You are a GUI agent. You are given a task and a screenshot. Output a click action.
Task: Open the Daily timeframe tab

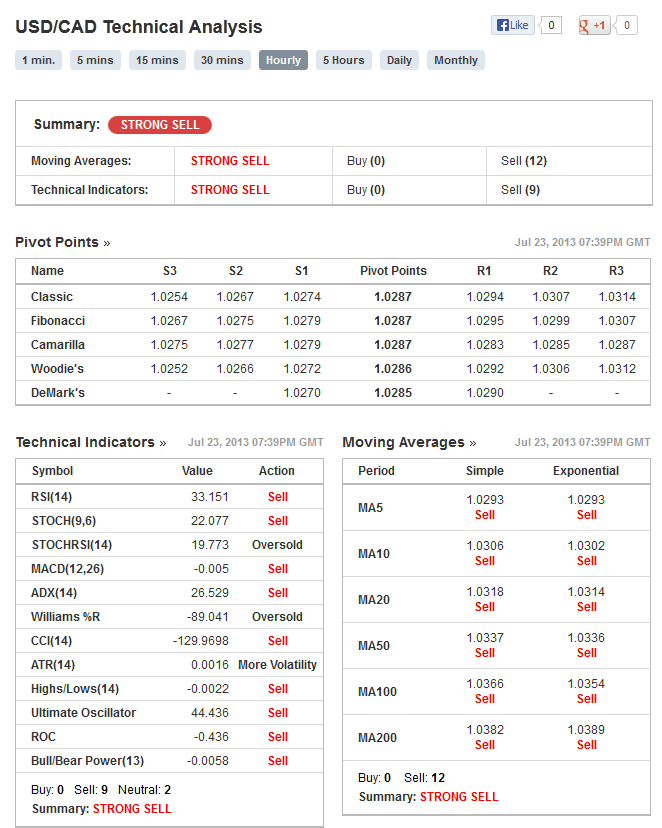tap(399, 60)
